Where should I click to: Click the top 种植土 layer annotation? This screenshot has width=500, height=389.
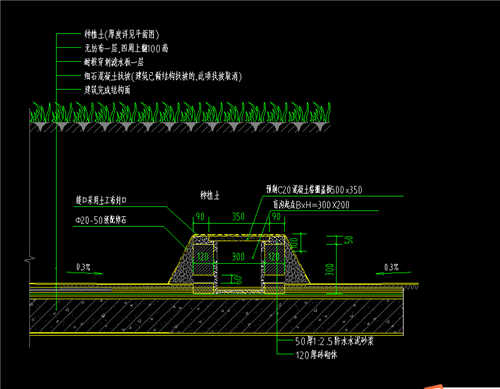click(x=122, y=34)
